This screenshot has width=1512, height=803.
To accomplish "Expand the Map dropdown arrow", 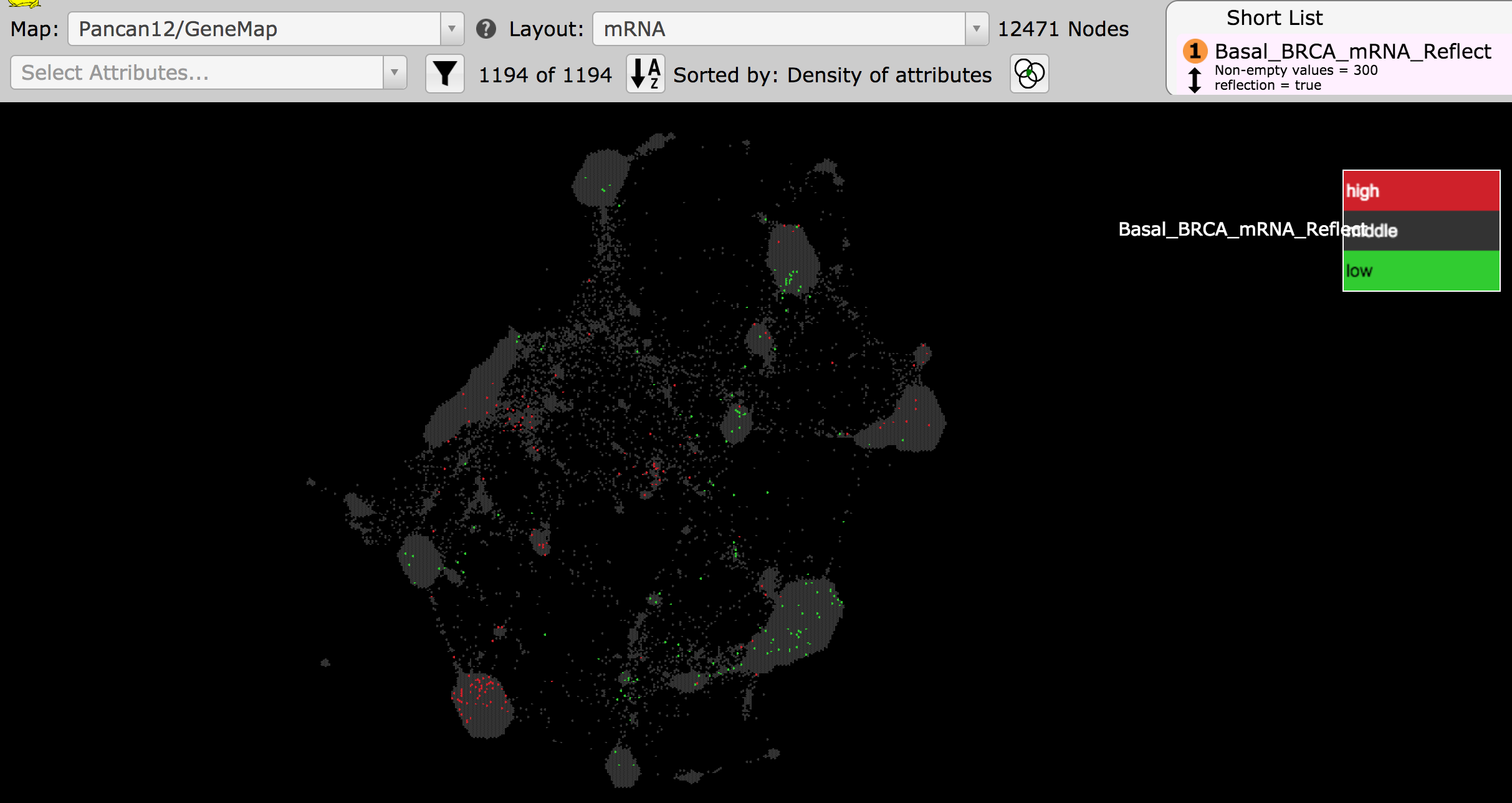I will [452, 29].
